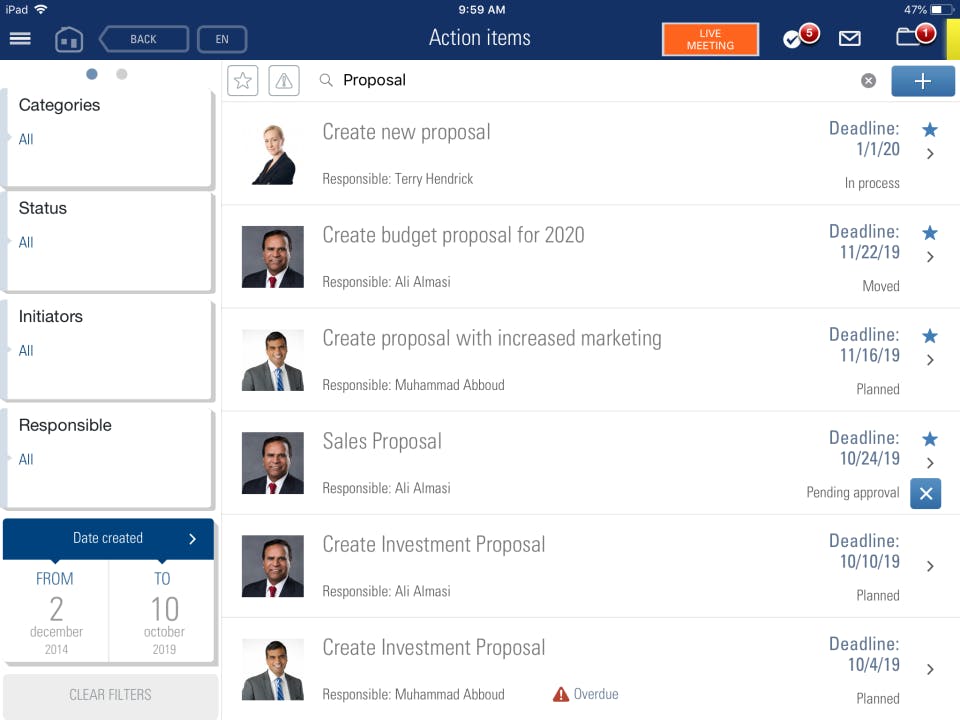This screenshot has height=720, width=960.
Task: Unstar Create budget proposal for 2020
Action: point(930,233)
